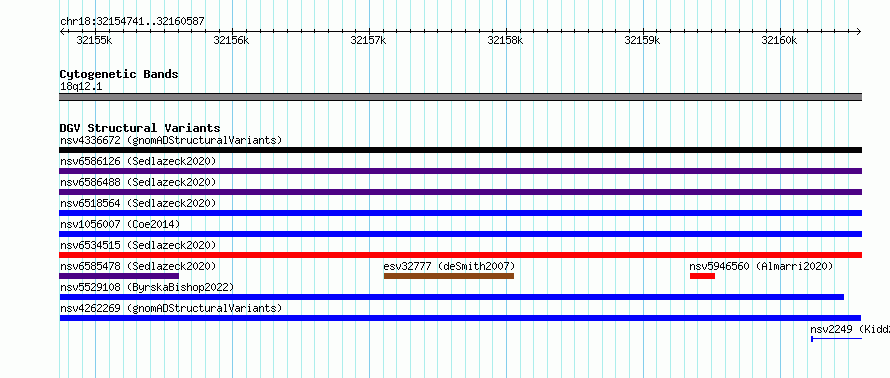
Task: Click the short purple bar under nsv6585478
Action: click(119, 276)
